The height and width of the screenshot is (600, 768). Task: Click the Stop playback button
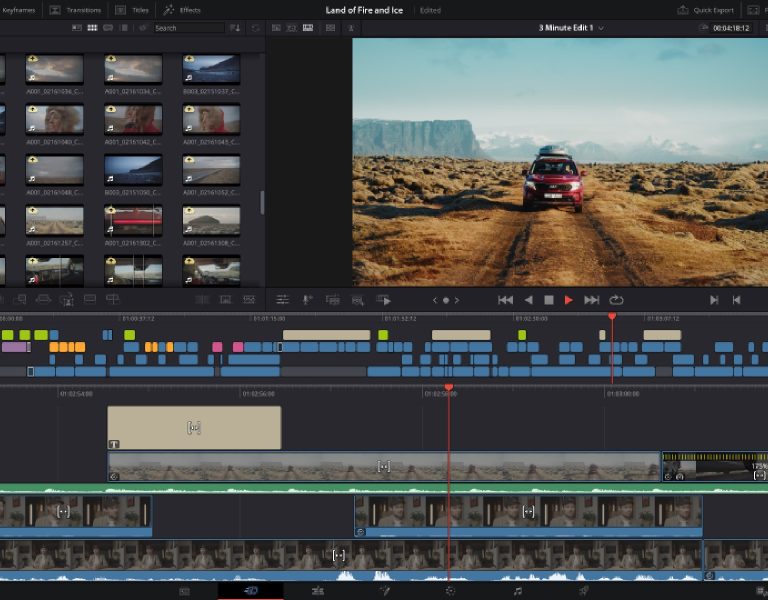(548, 300)
